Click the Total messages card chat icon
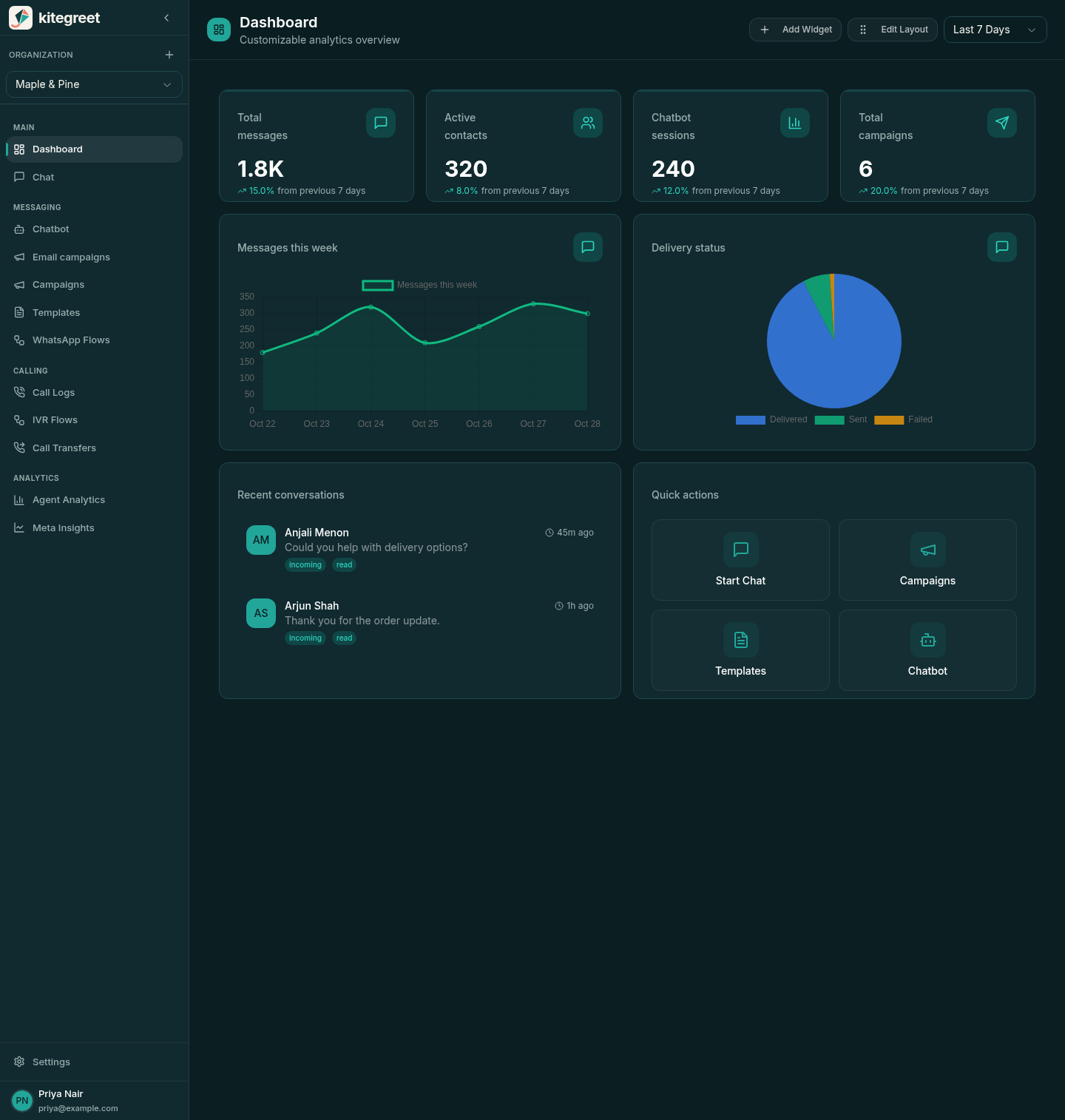The width and height of the screenshot is (1065, 1120). pos(381,123)
